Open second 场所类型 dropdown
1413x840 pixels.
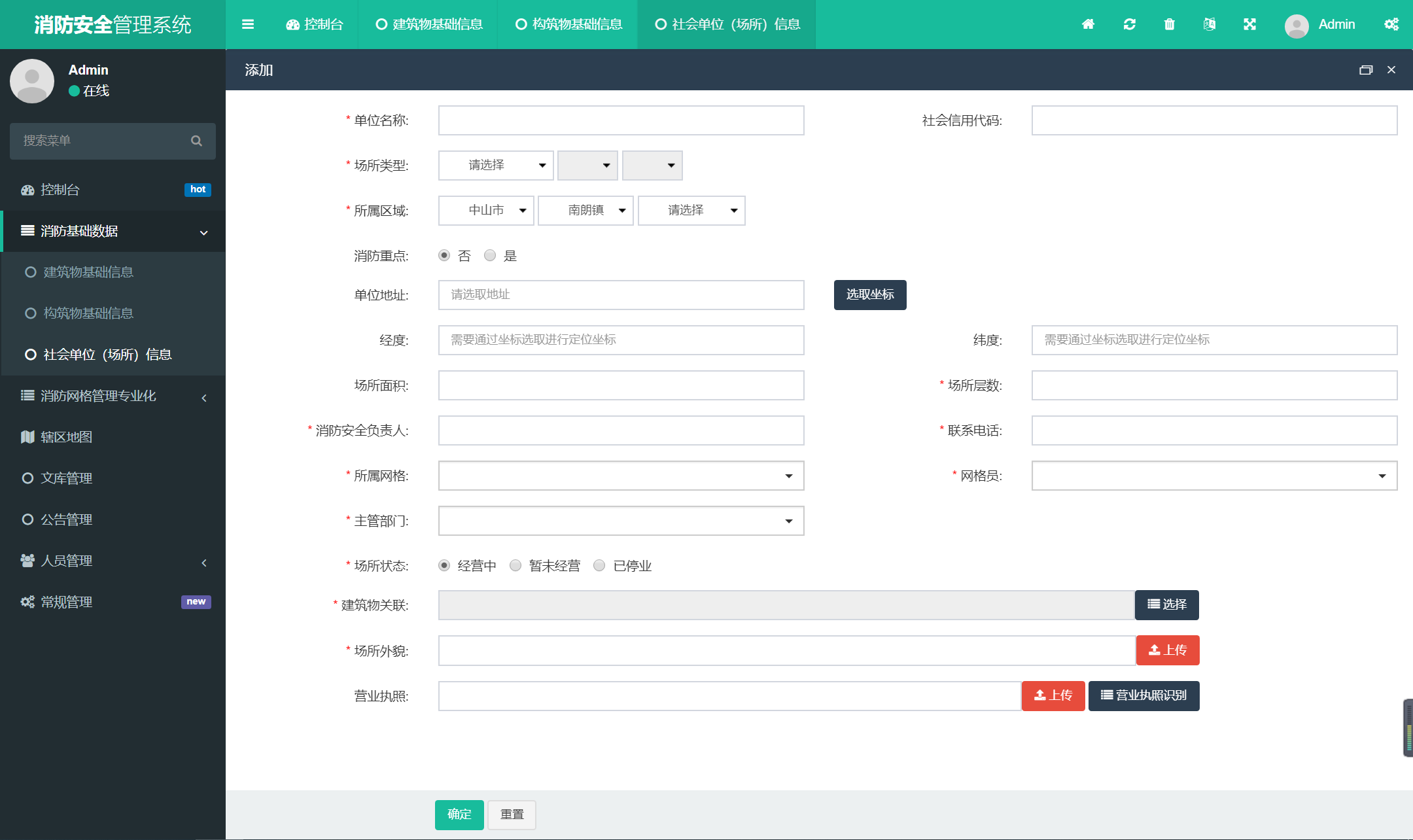[587, 166]
